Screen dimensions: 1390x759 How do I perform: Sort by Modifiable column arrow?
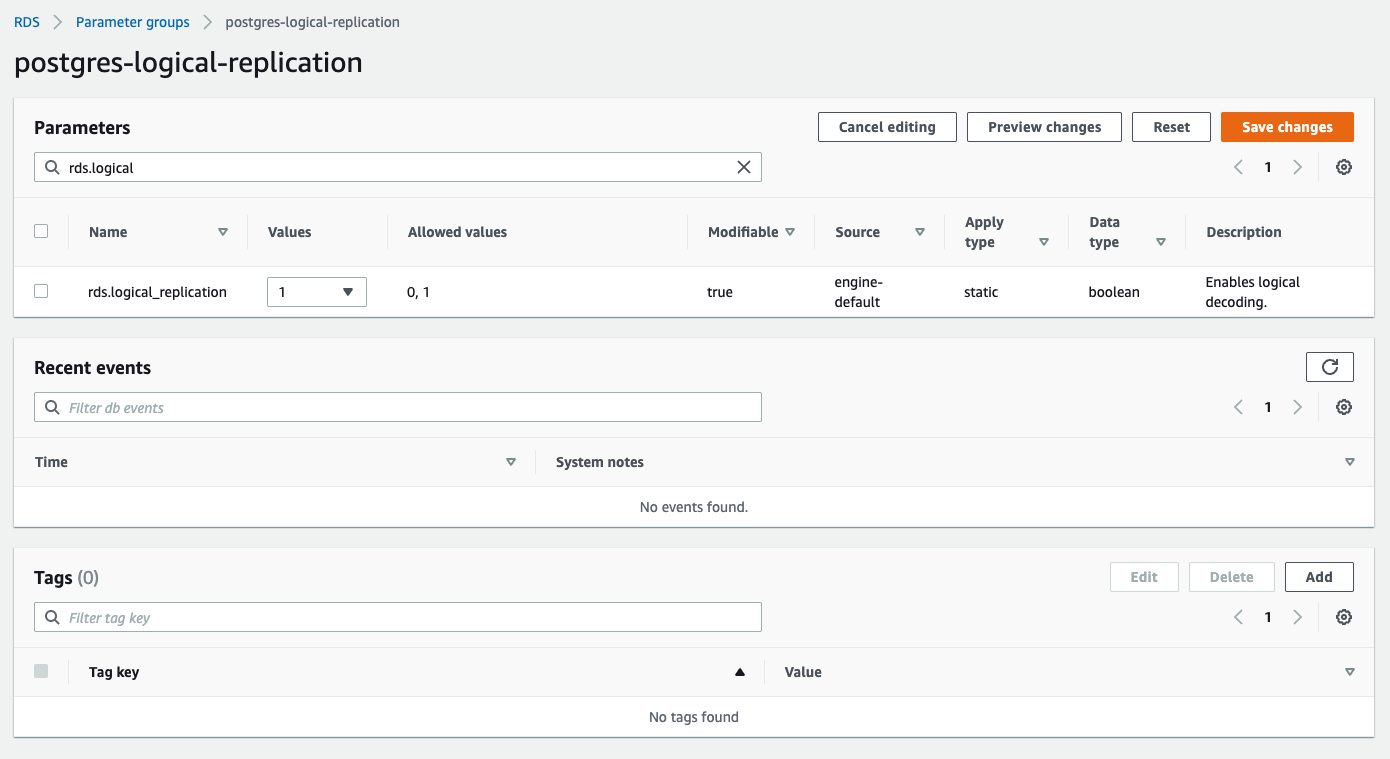pyautogui.click(x=790, y=232)
